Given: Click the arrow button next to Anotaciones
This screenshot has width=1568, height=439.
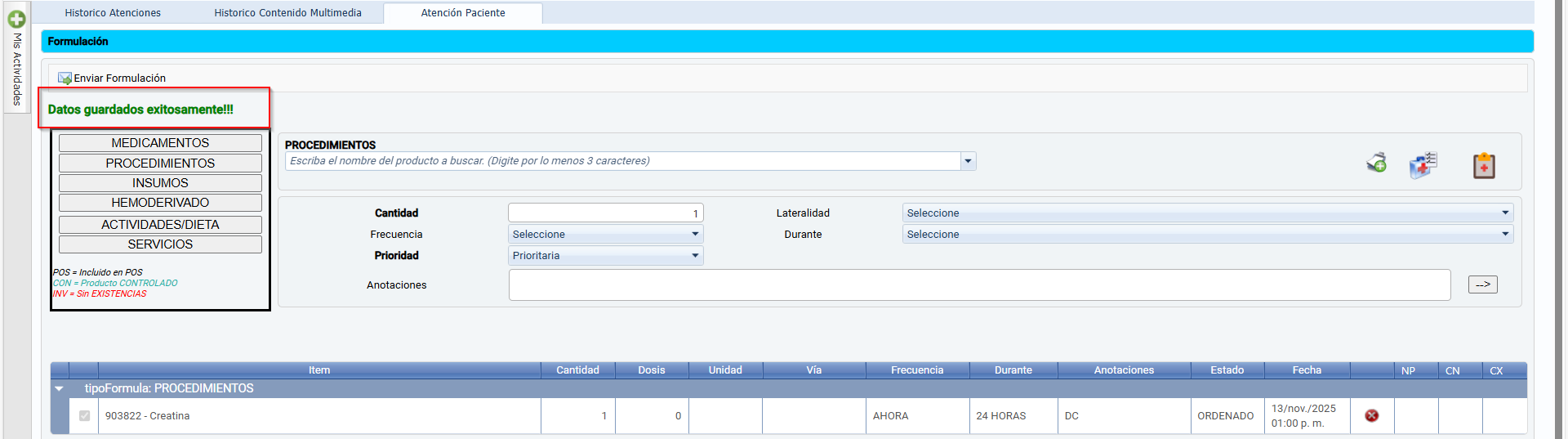Looking at the screenshot, I should pyautogui.click(x=1483, y=284).
